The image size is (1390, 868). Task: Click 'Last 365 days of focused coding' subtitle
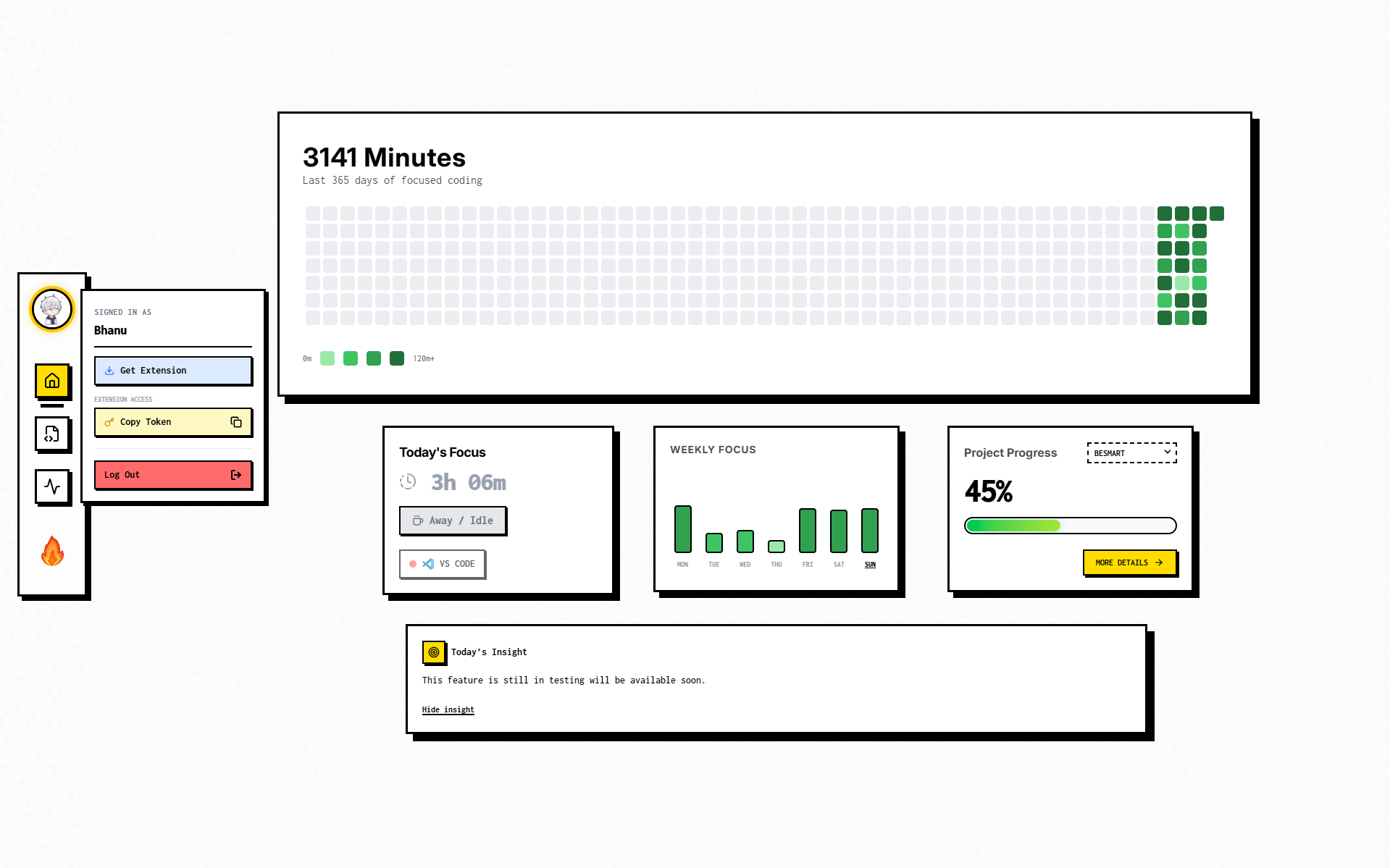392,180
